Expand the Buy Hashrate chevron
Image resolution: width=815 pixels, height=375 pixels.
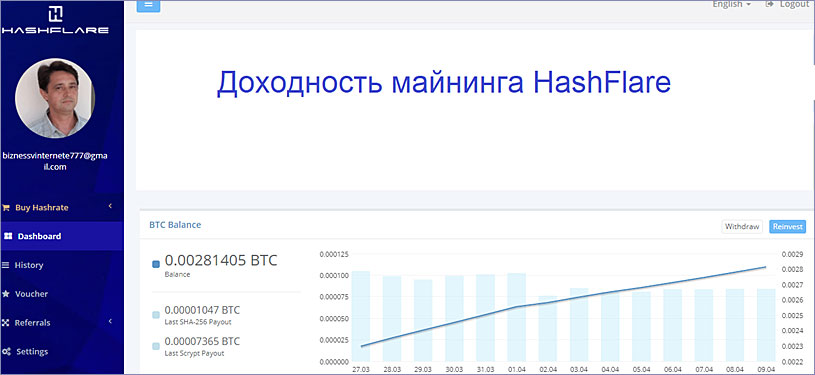(x=110, y=206)
